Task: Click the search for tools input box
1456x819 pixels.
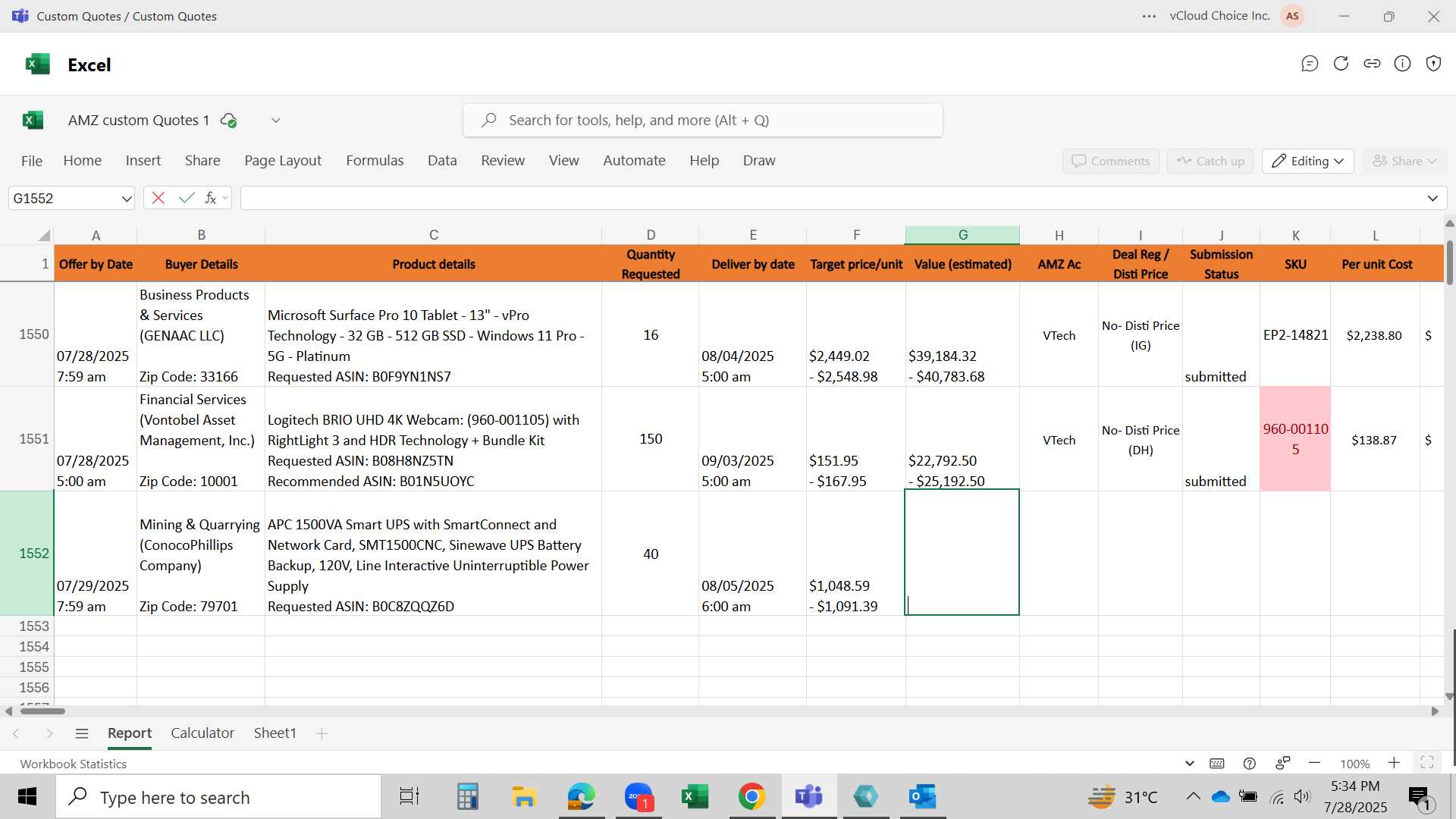Action: pyautogui.click(x=703, y=121)
